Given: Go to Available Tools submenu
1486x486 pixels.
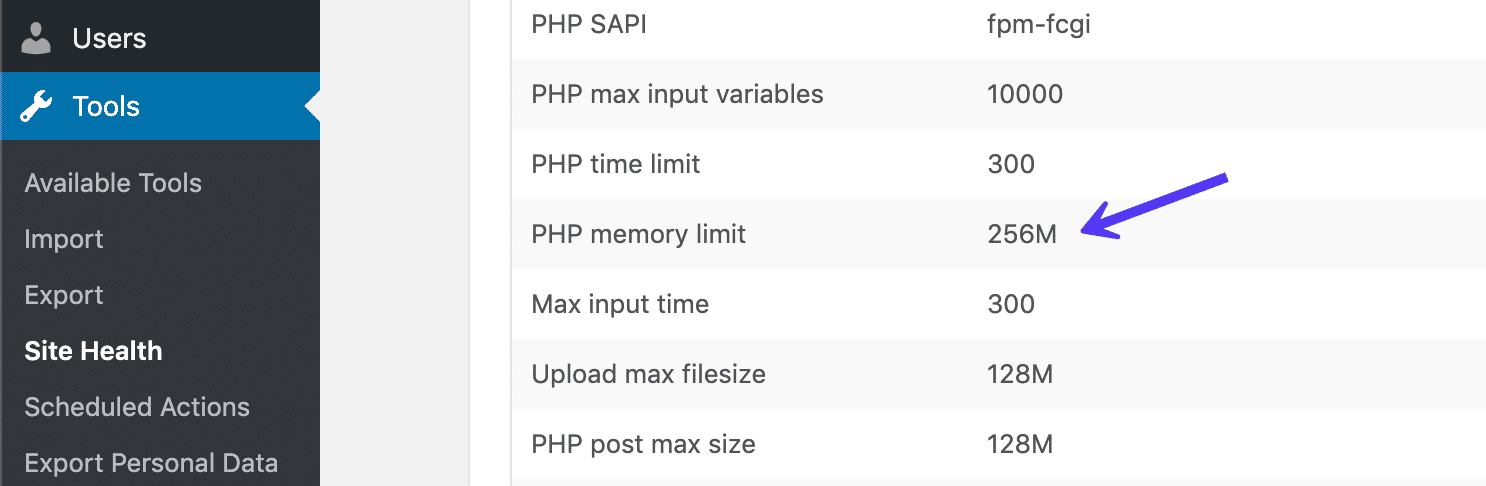Looking at the screenshot, I should (x=113, y=183).
